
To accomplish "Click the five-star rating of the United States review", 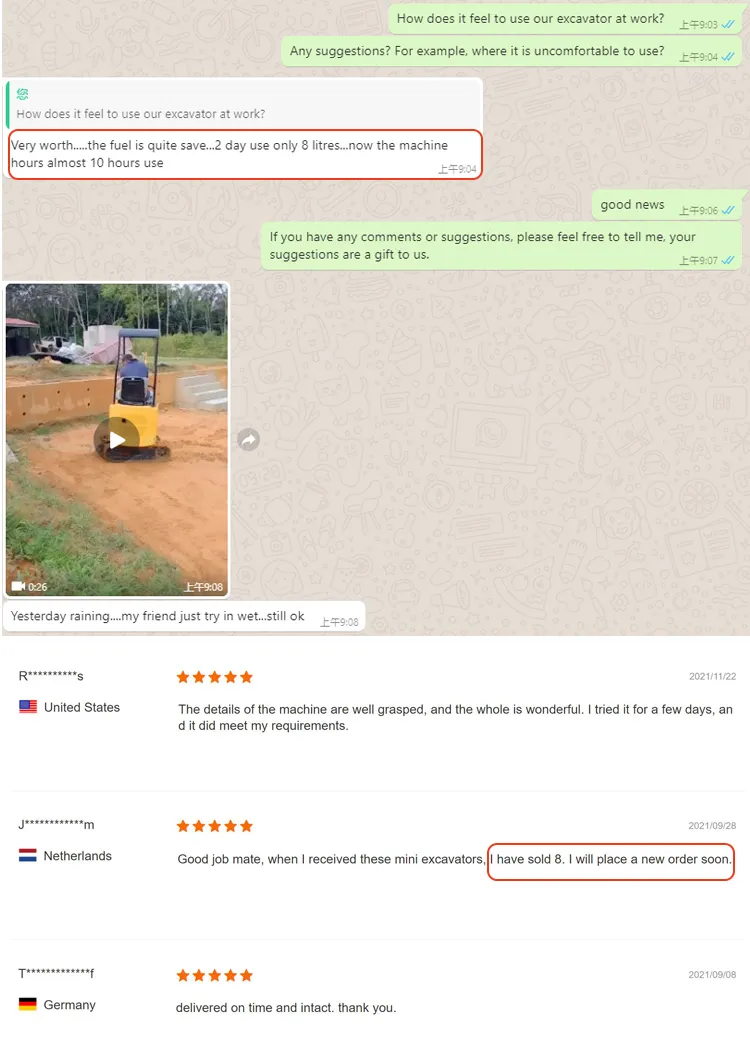I will click(215, 677).
